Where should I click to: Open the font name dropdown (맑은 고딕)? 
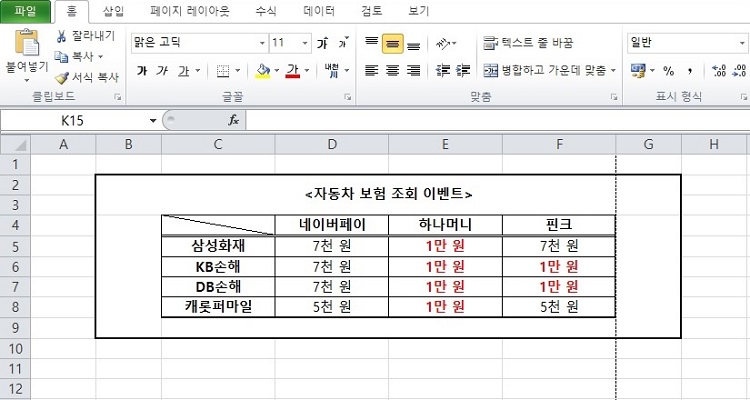click(x=262, y=44)
